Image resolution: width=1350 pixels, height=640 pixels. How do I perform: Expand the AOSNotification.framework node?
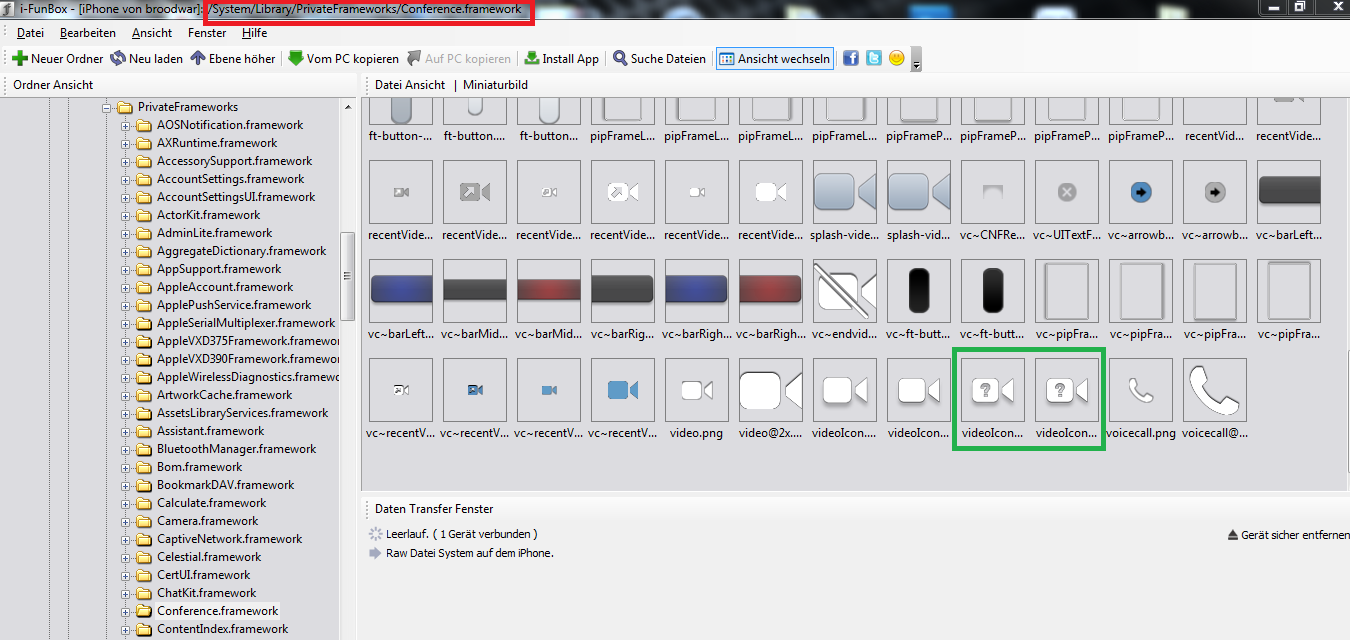click(126, 125)
